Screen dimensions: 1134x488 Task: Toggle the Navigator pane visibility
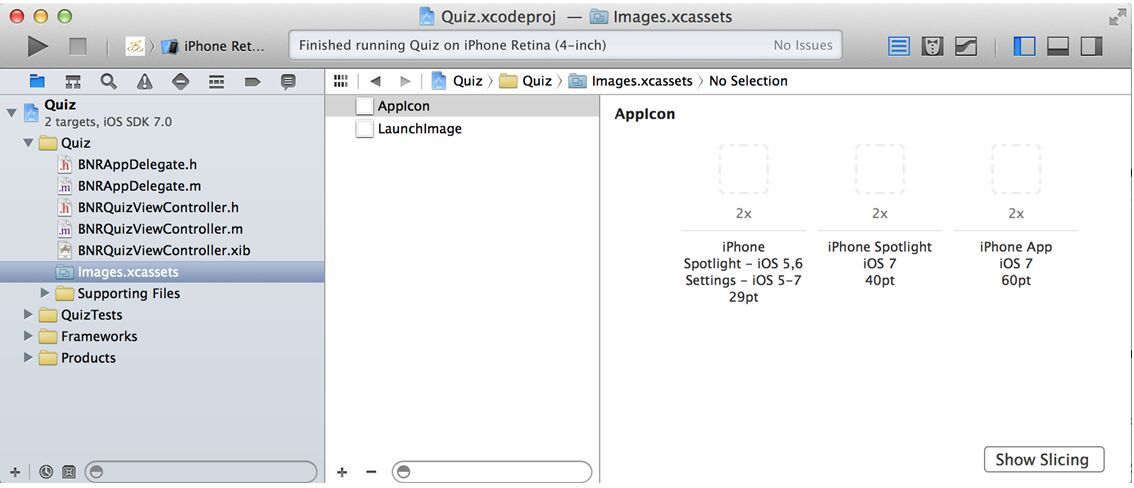pos(1024,46)
